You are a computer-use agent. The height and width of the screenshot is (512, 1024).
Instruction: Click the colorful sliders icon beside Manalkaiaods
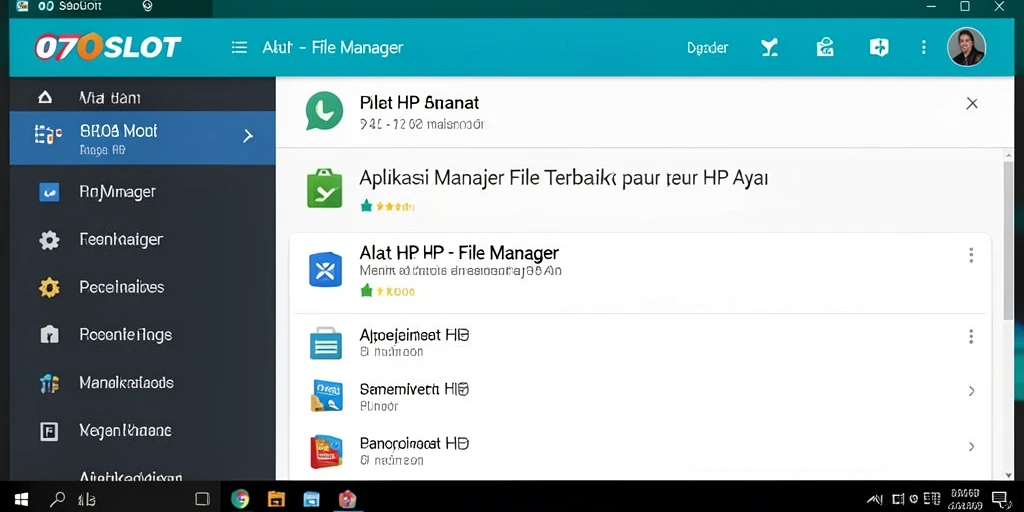(49, 383)
